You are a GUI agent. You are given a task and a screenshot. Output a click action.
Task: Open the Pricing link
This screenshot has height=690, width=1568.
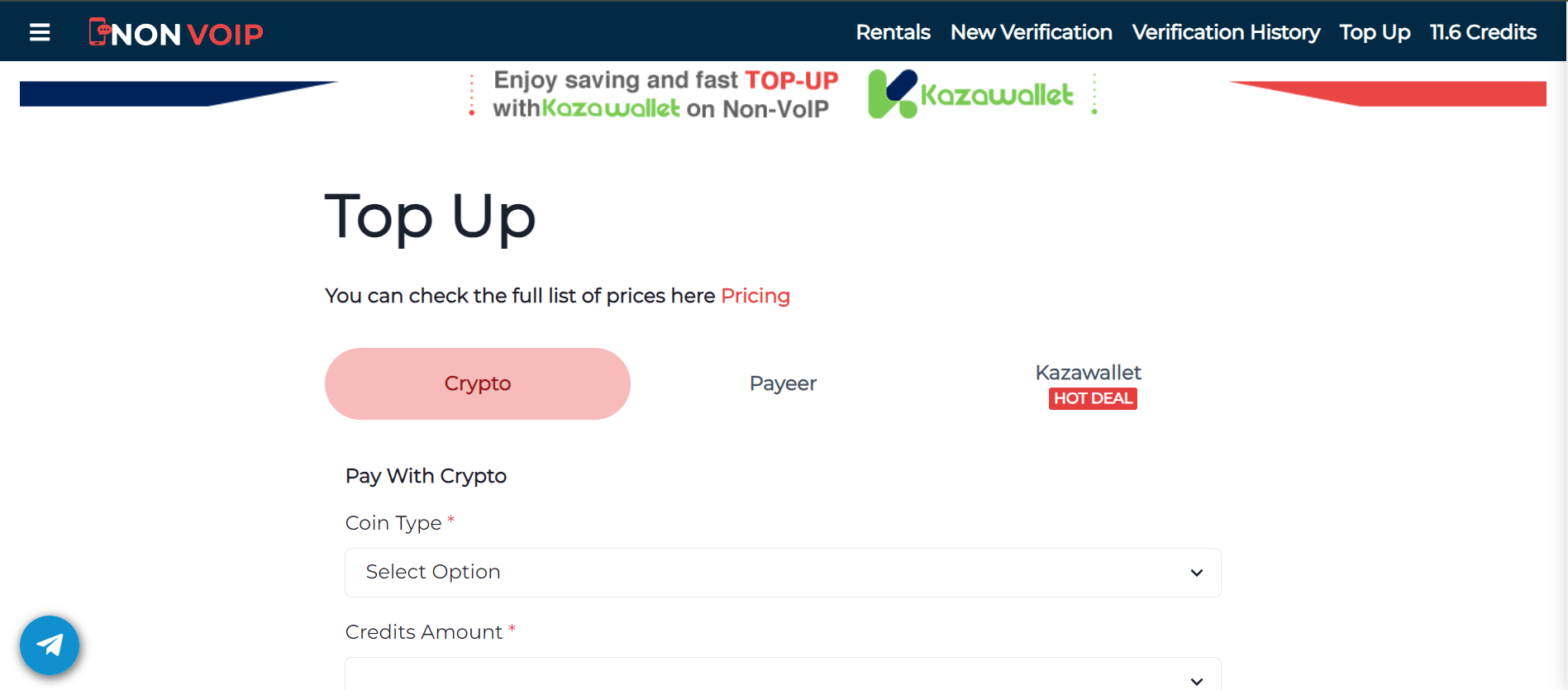click(755, 296)
